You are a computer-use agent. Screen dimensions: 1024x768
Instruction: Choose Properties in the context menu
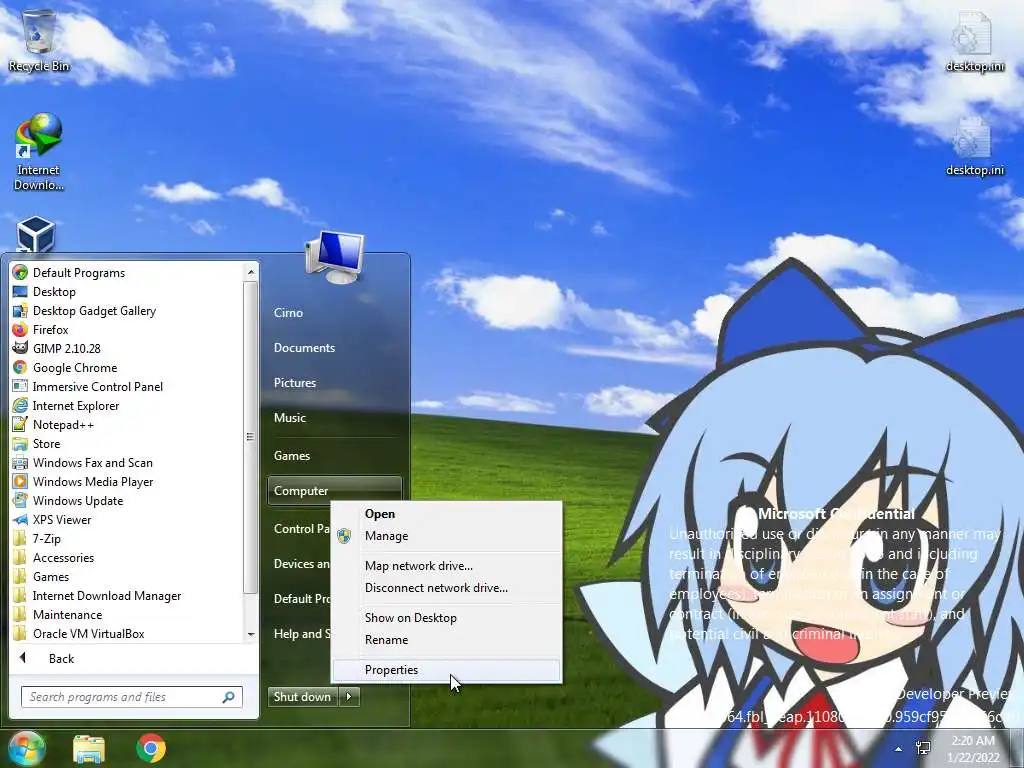pos(446,670)
